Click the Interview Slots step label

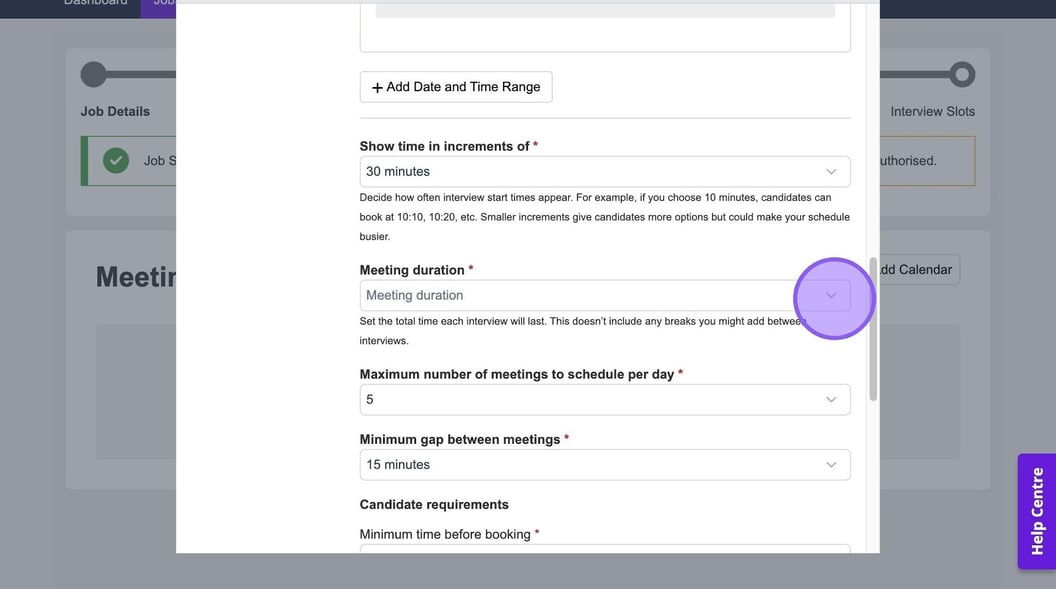(932, 111)
